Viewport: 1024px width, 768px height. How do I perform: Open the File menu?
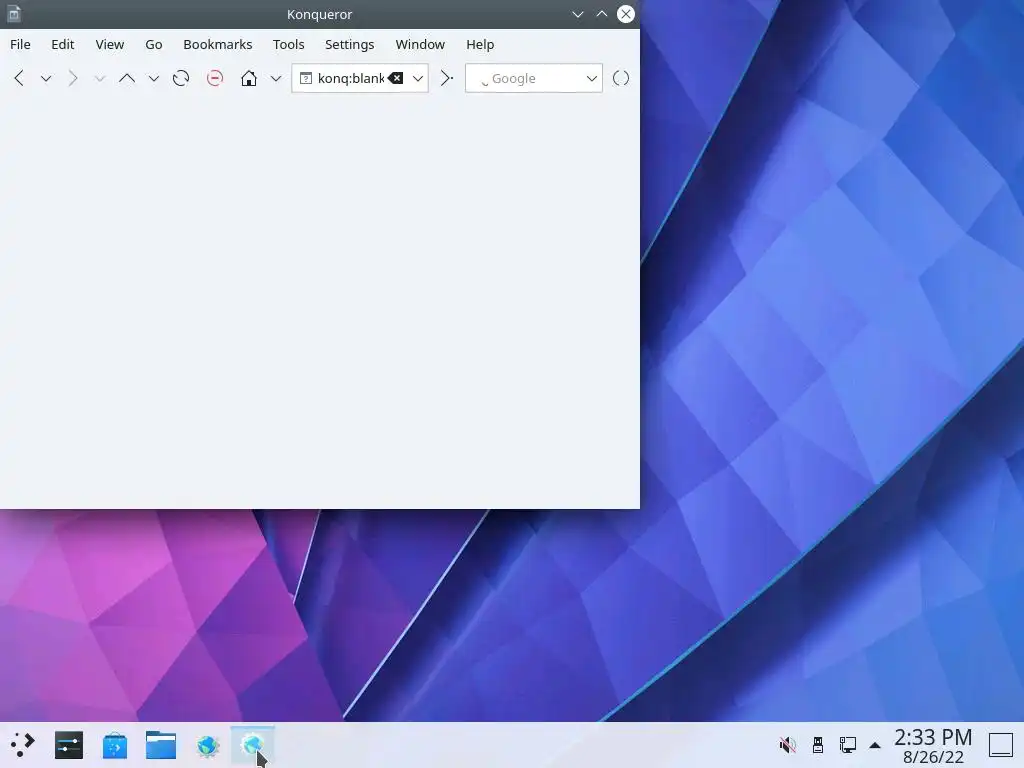click(x=20, y=44)
